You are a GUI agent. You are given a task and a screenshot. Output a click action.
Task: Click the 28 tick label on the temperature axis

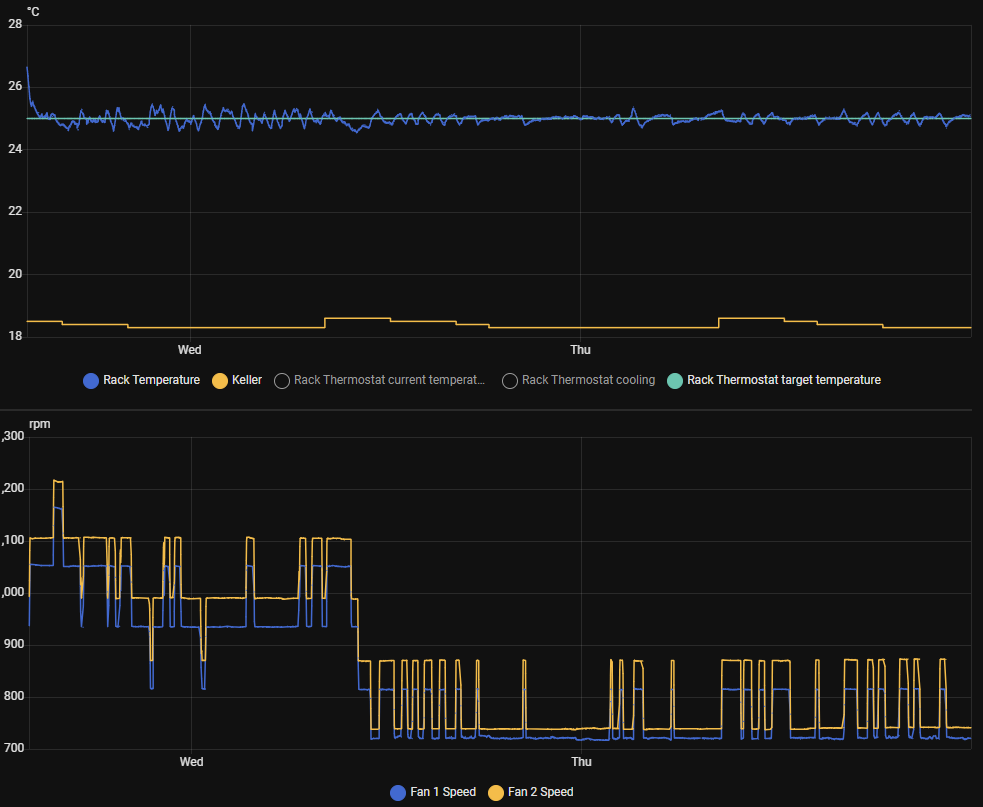tap(14, 23)
